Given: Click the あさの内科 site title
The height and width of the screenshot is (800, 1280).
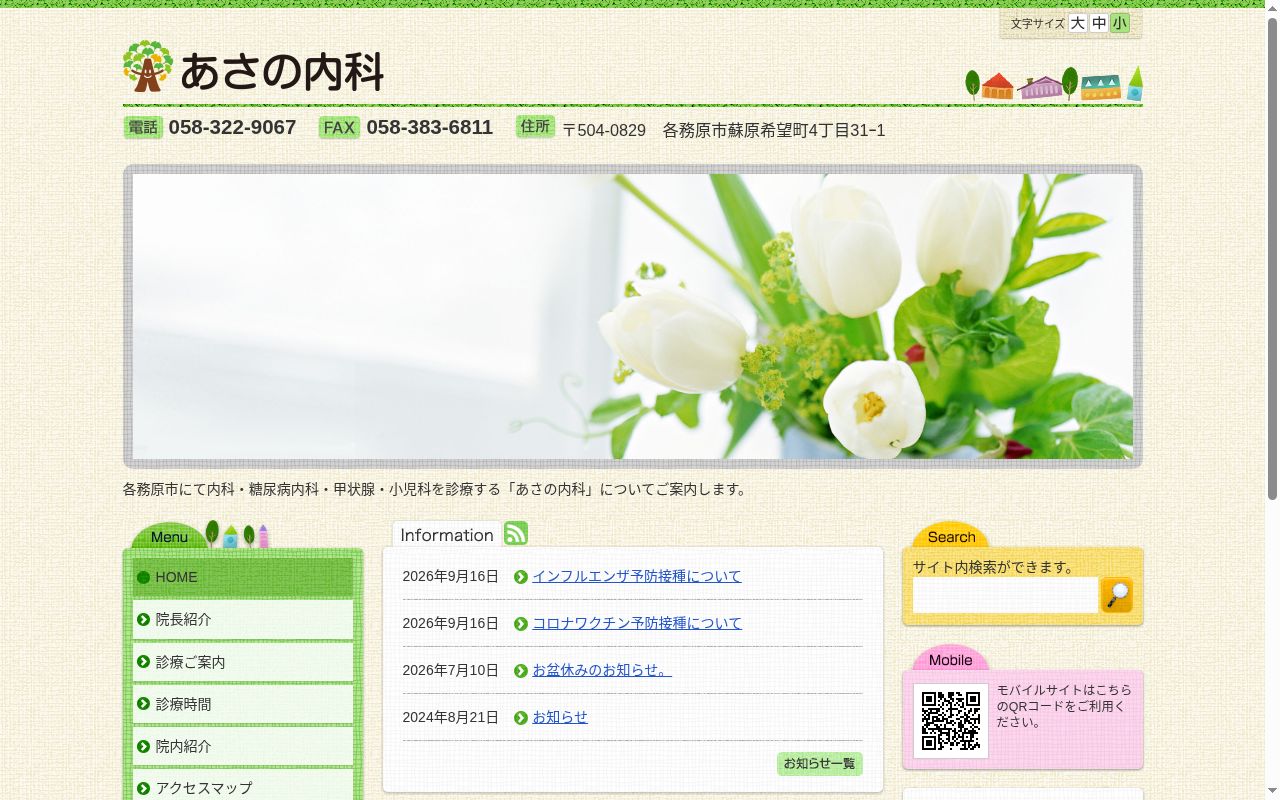Looking at the screenshot, I should [x=282, y=71].
